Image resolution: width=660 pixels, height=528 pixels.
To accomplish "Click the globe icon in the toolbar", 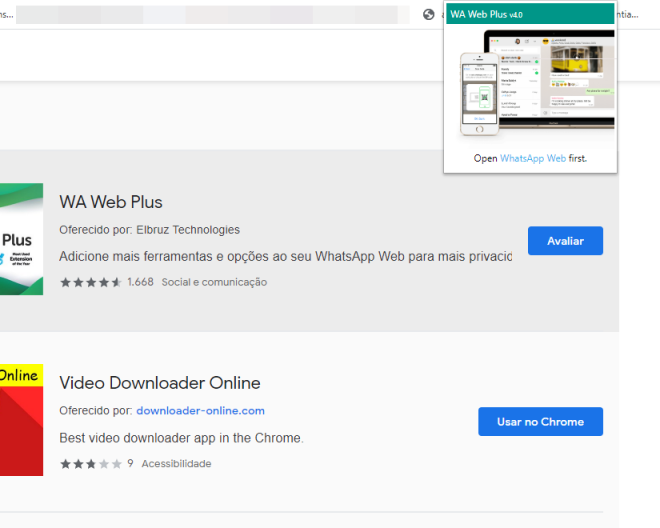I will [428, 15].
